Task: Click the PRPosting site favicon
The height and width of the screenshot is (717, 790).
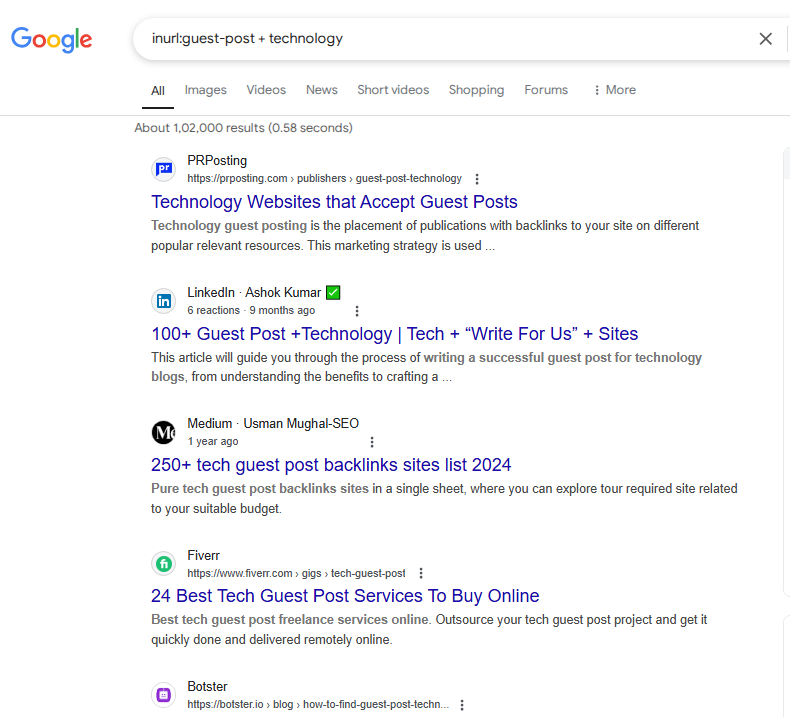Action: tap(164, 169)
